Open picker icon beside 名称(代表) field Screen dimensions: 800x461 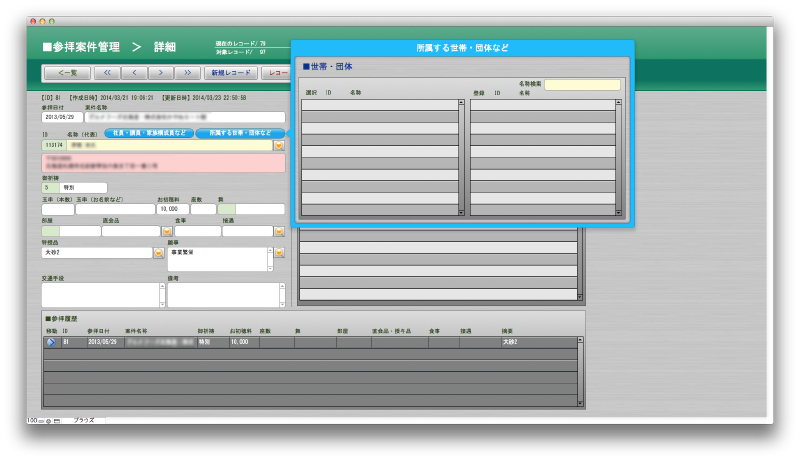point(279,145)
